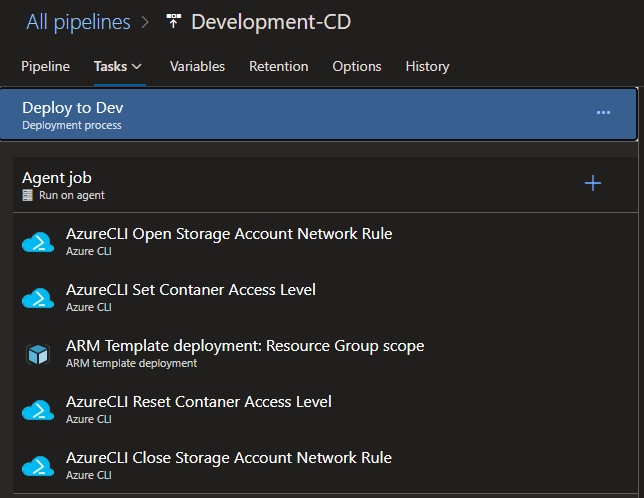Image resolution: width=644 pixels, height=498 pixels.
Task: Click the Azure CLI icon beside Reset Contaner Access Level
Action: (x=38, y=410)
